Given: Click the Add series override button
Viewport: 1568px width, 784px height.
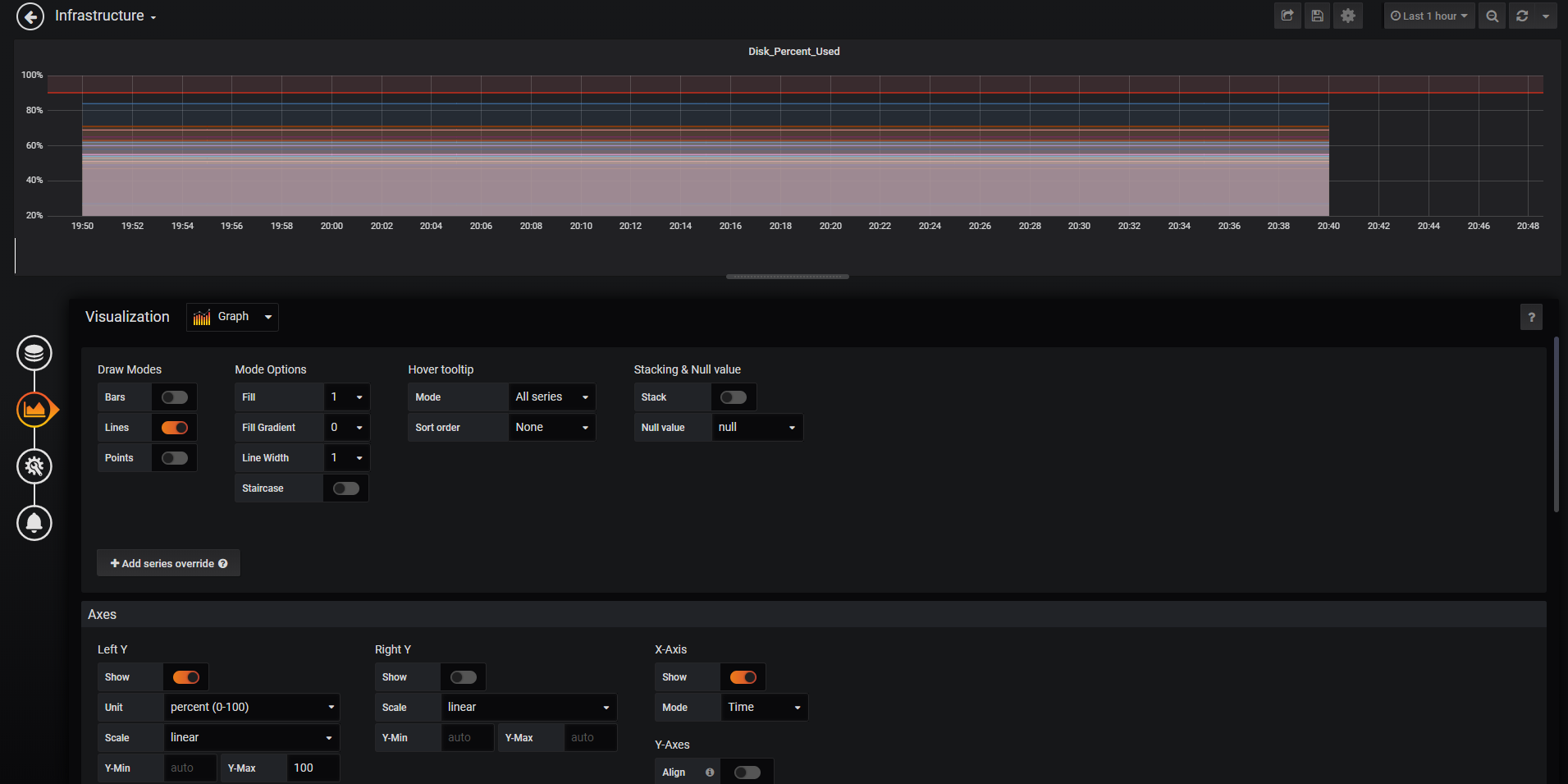Looking at the screenshot, I should point(168,563).
